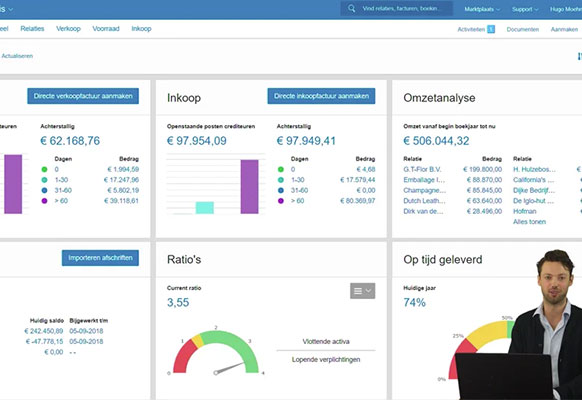Click the search magnifier icon

tap(352, 8)
